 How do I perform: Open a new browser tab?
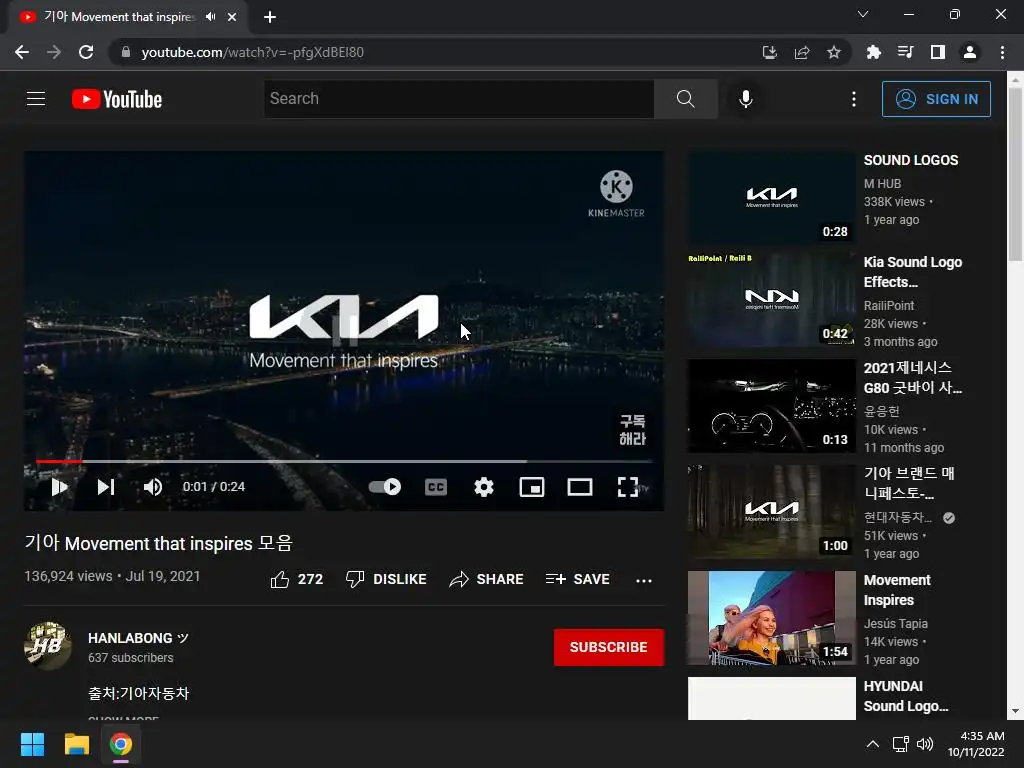pyautogui.click(x=270, y=17)
